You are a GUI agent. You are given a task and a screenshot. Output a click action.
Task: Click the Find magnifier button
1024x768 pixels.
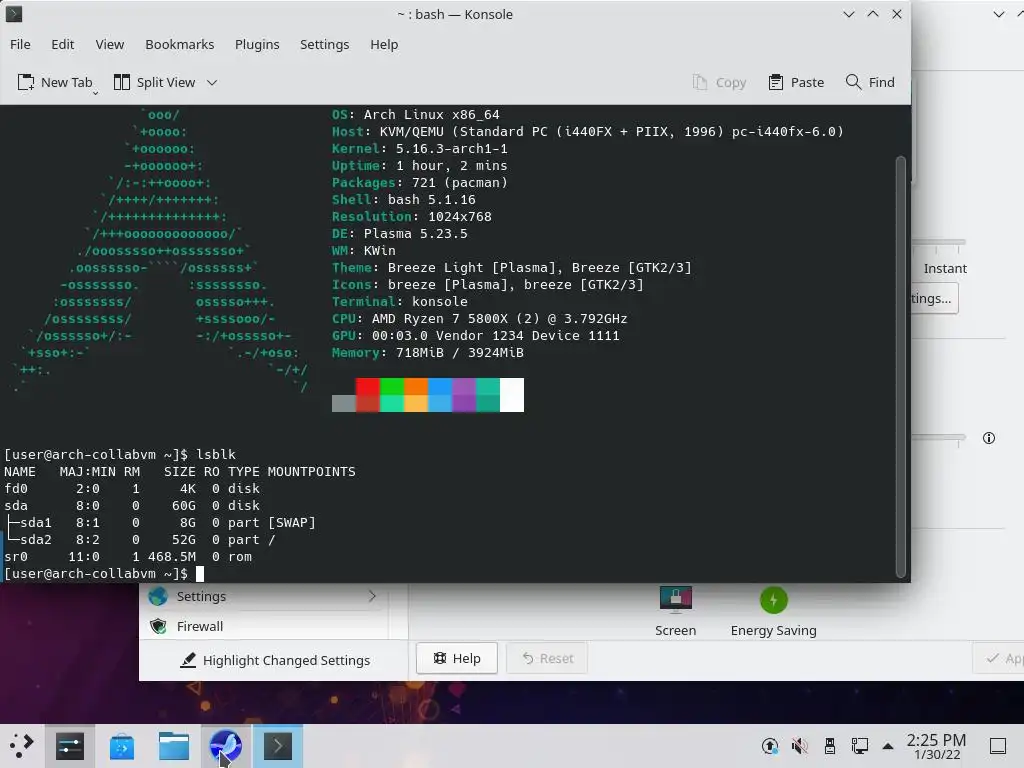(870, 82)
